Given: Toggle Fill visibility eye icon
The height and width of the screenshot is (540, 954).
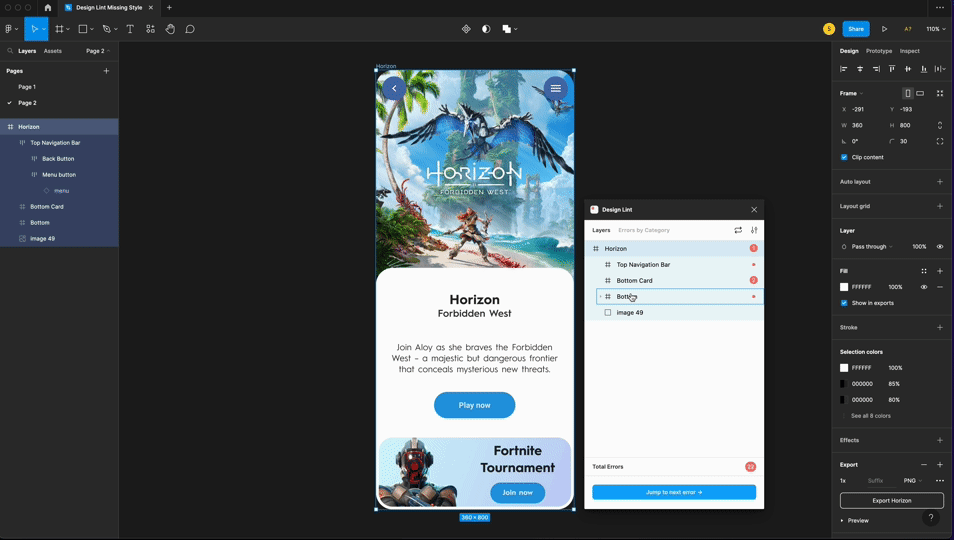Looking at the screenshot, I should 924,287.
